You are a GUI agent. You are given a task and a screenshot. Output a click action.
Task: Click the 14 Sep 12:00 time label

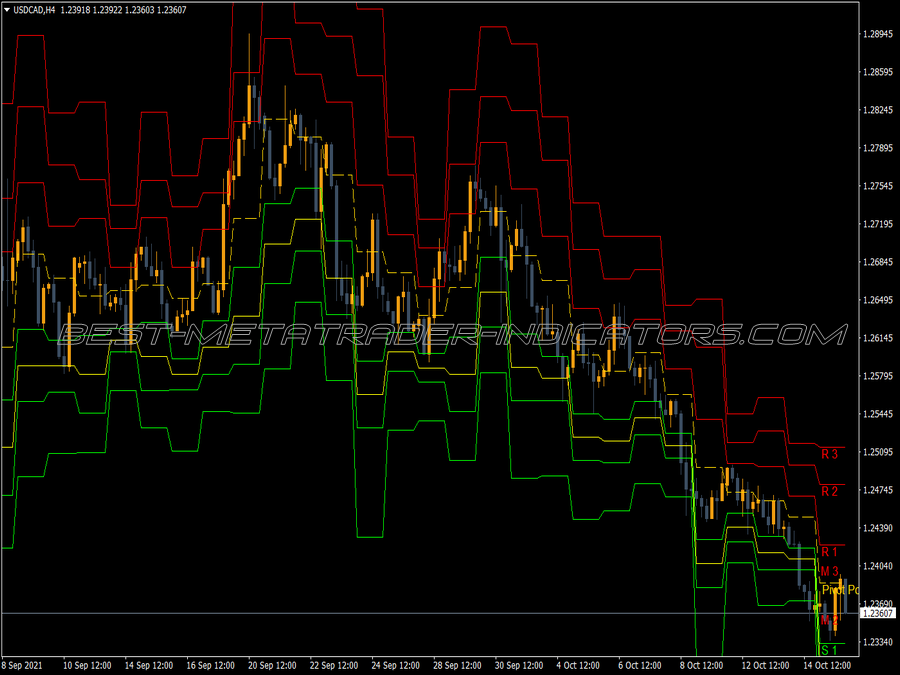pos(149,665)
